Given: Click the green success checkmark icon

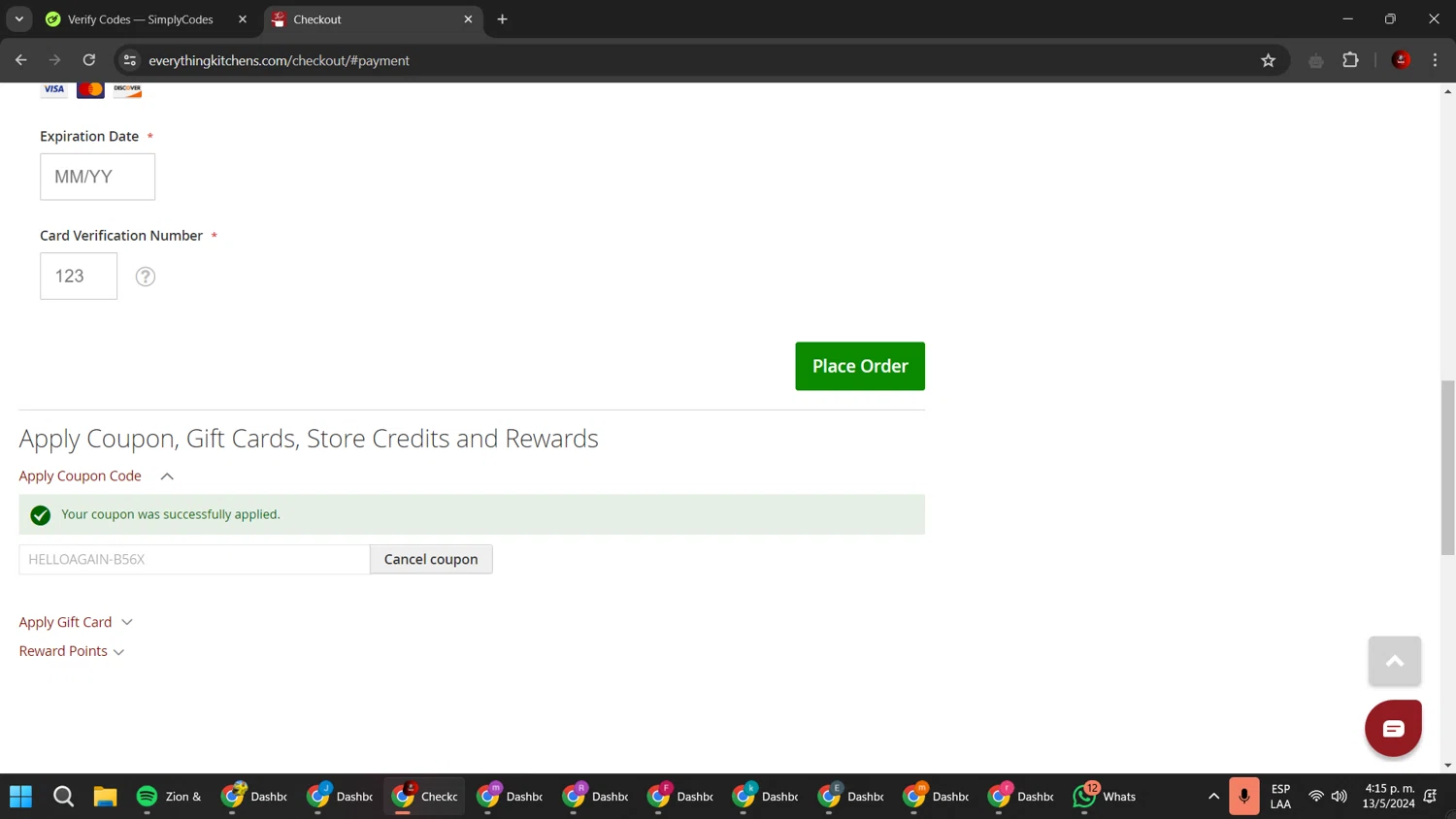Looking at the screenshot, I should (x=41, y=515).
